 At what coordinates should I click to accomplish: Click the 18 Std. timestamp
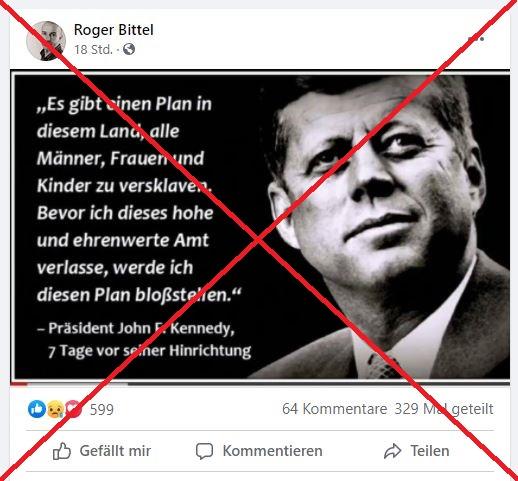(93, 50)
